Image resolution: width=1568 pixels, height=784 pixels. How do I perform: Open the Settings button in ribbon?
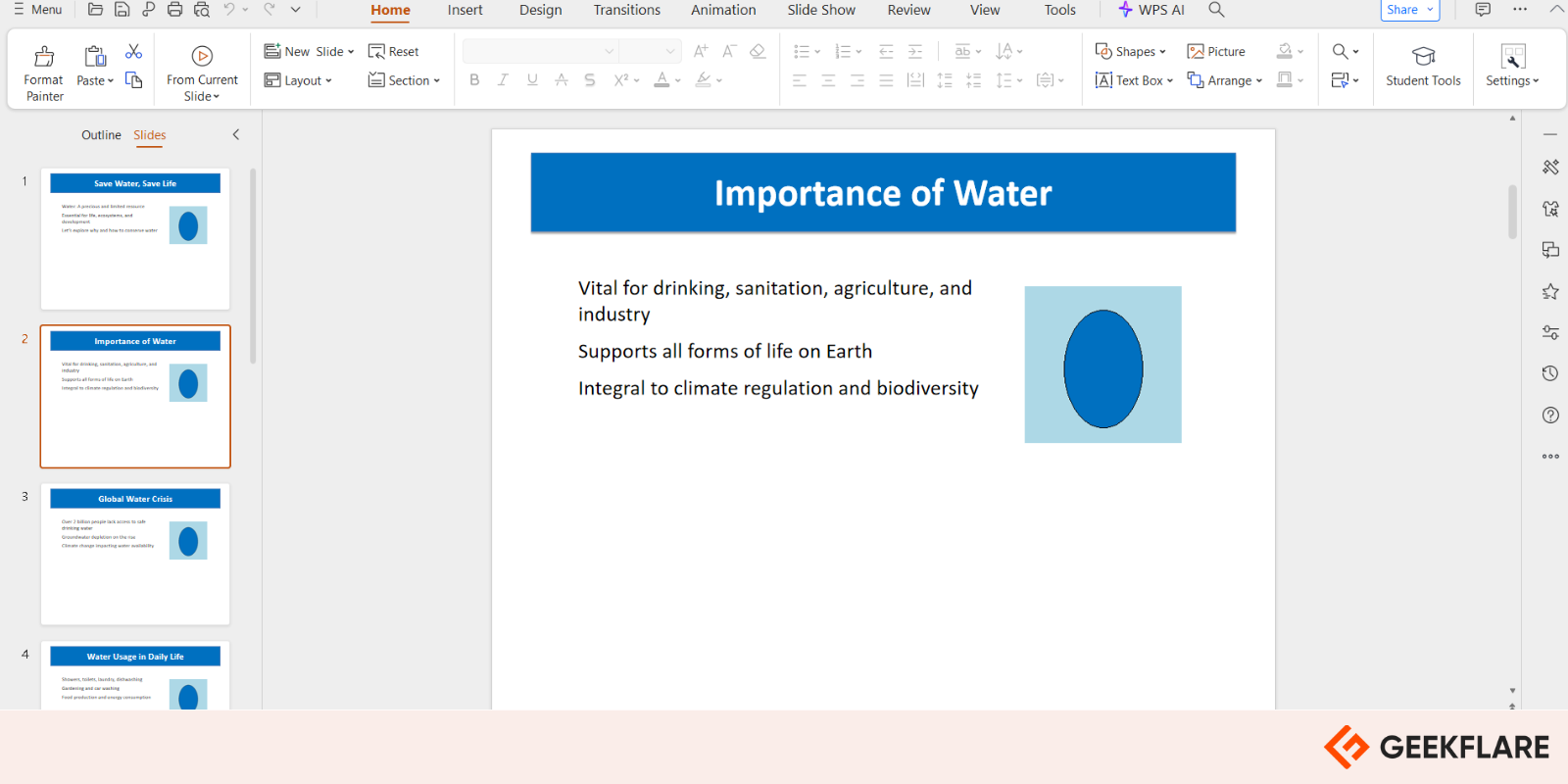pyautogui.click(x=1512, y=66)
